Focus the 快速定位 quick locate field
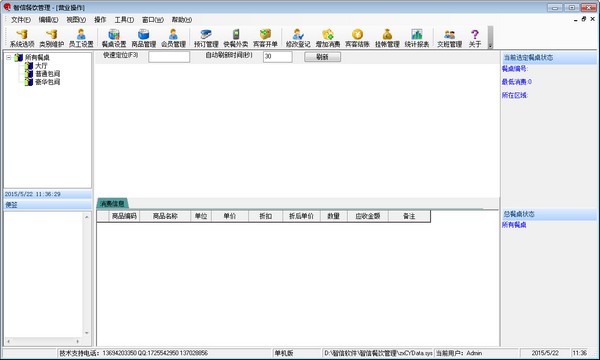The width and height of the screenshot is (600, 360). click(x=169, y=57)
